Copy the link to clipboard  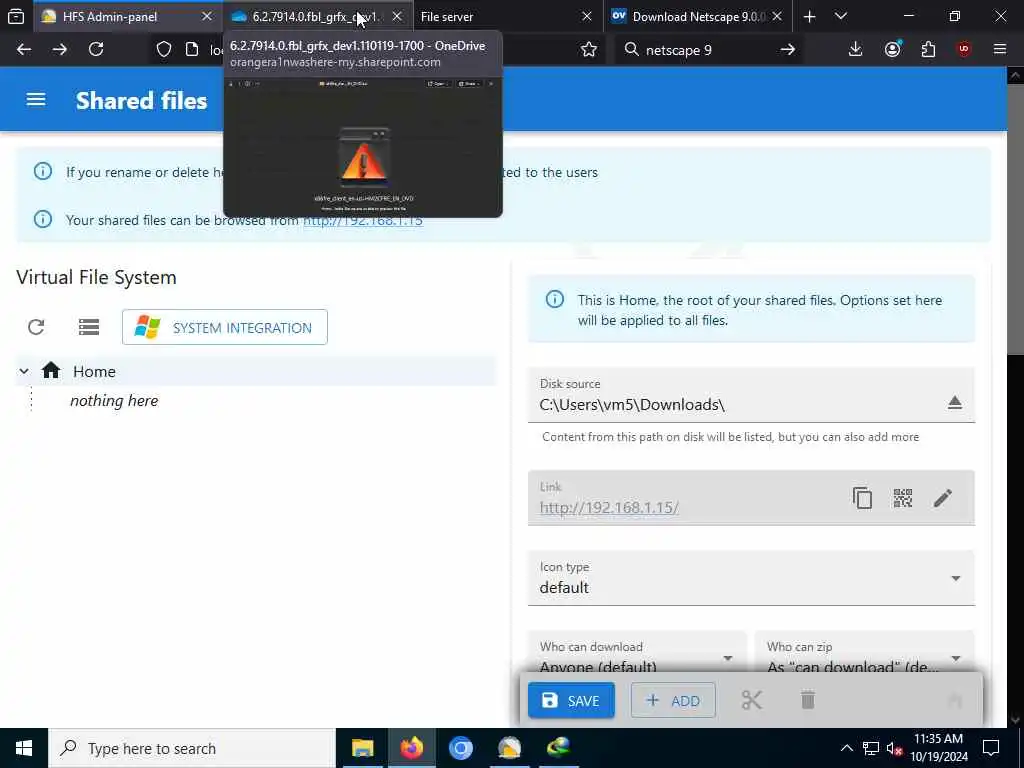(862, 498)
